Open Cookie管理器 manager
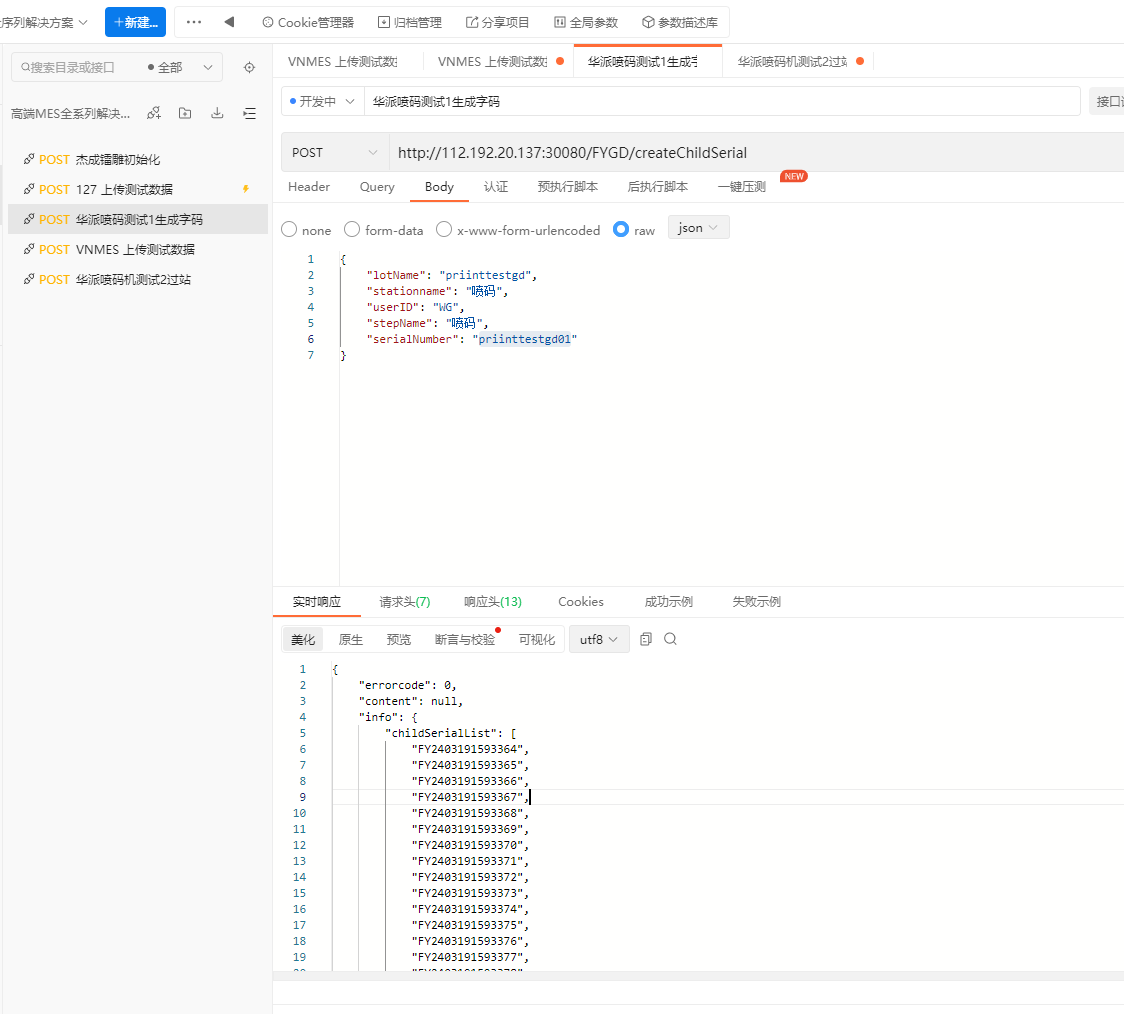The image size is (1124, 1014). [308, 22]
